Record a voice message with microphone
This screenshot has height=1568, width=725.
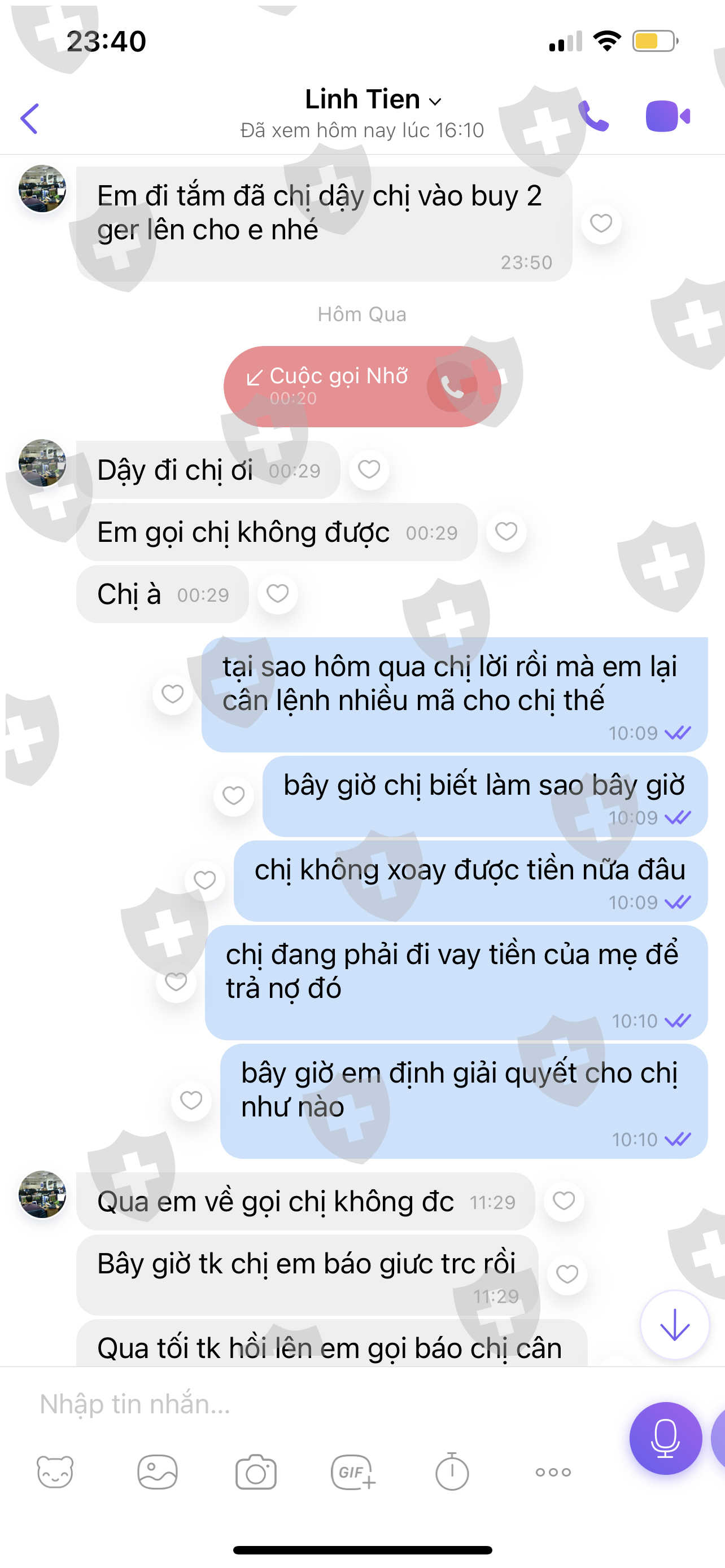point(665,1438)
